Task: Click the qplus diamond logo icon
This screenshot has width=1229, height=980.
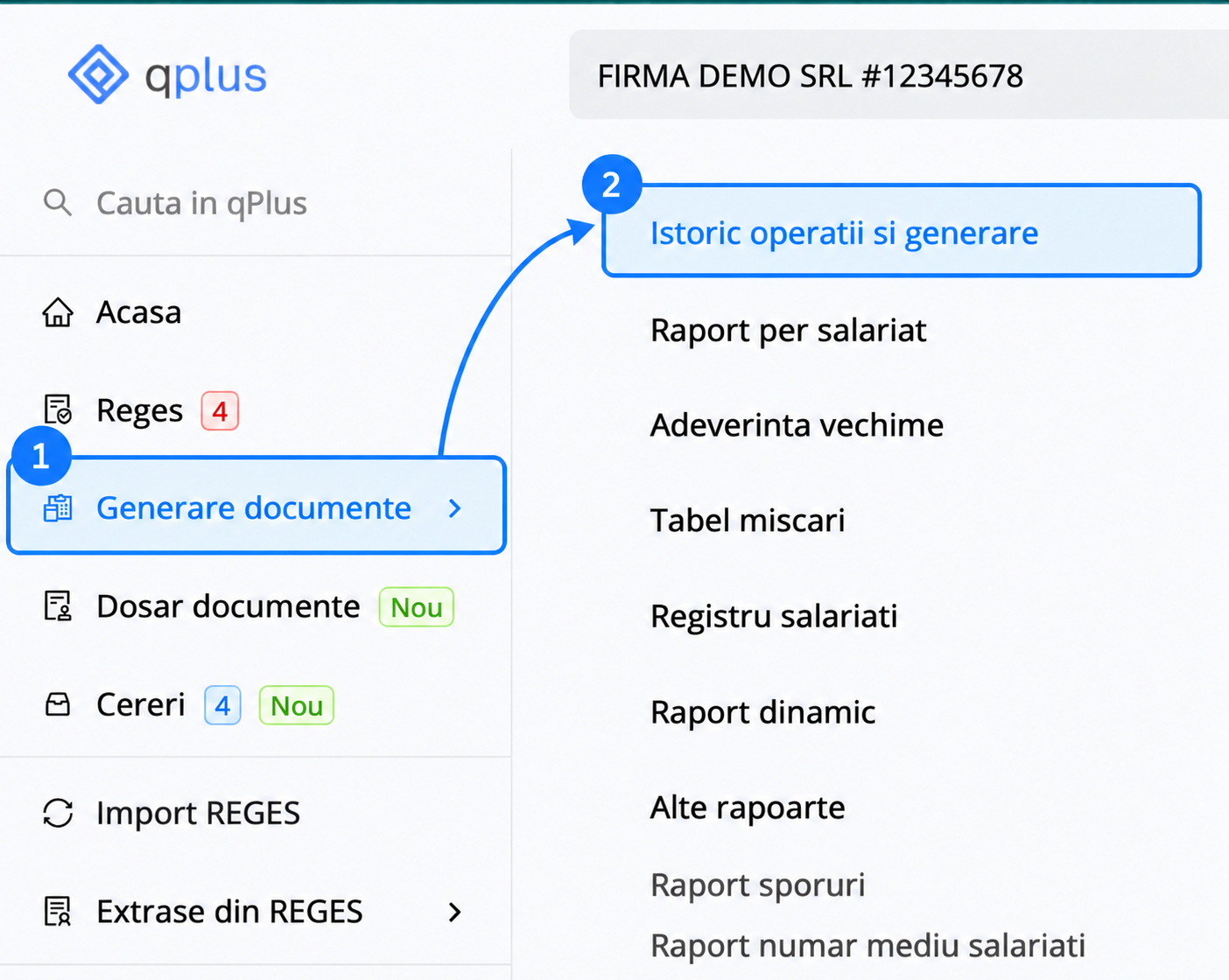Action: pos(98,74)
